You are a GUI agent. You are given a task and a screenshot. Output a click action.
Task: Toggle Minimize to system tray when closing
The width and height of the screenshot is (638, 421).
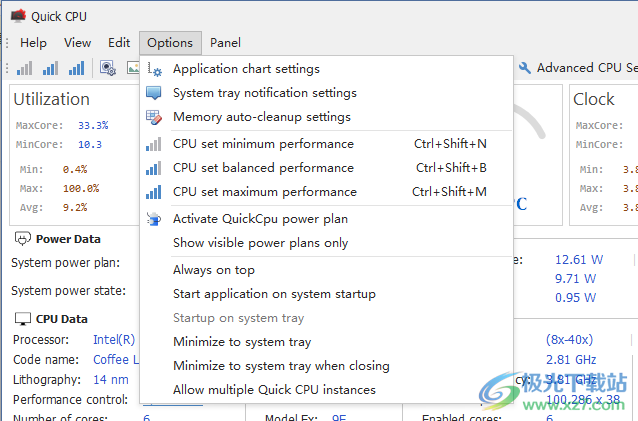(x=326, y=366)
